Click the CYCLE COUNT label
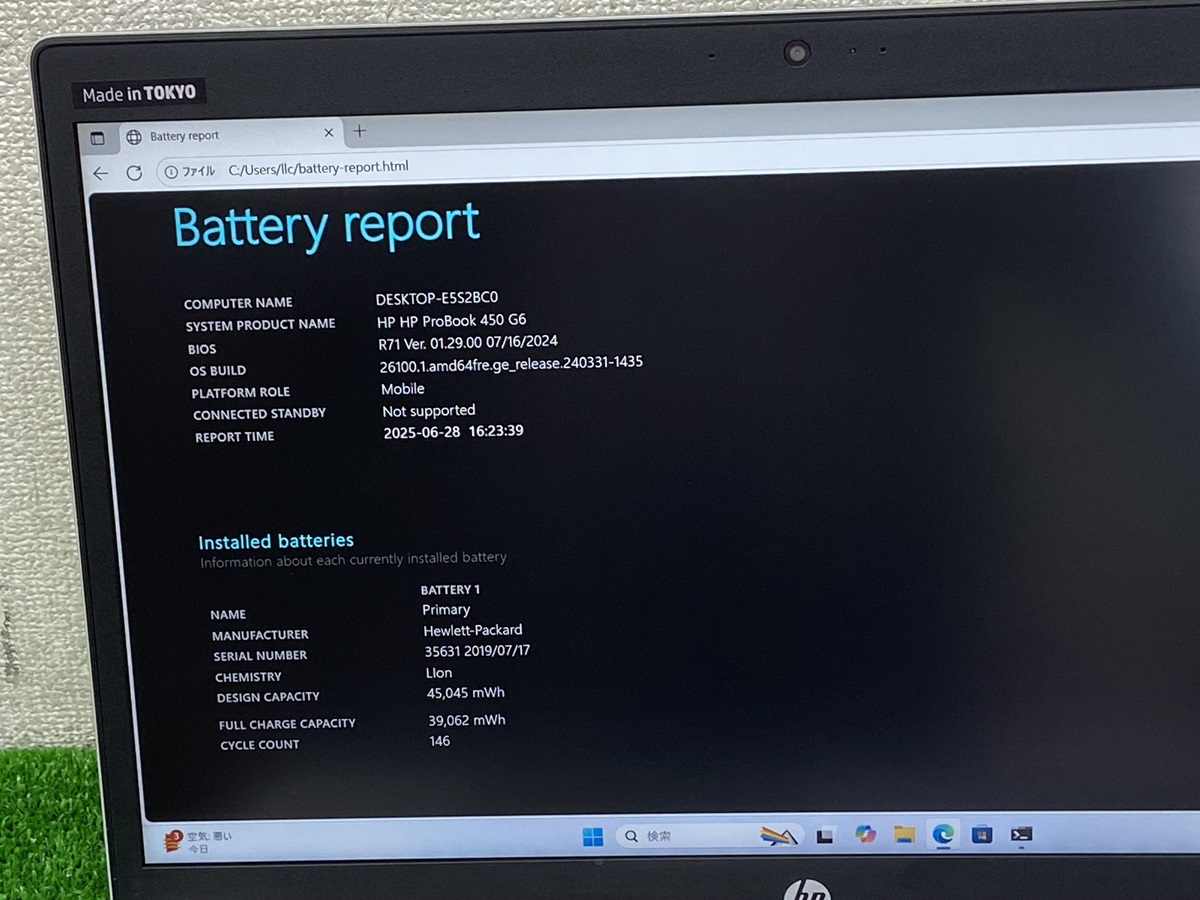 (x=260, y=745)
